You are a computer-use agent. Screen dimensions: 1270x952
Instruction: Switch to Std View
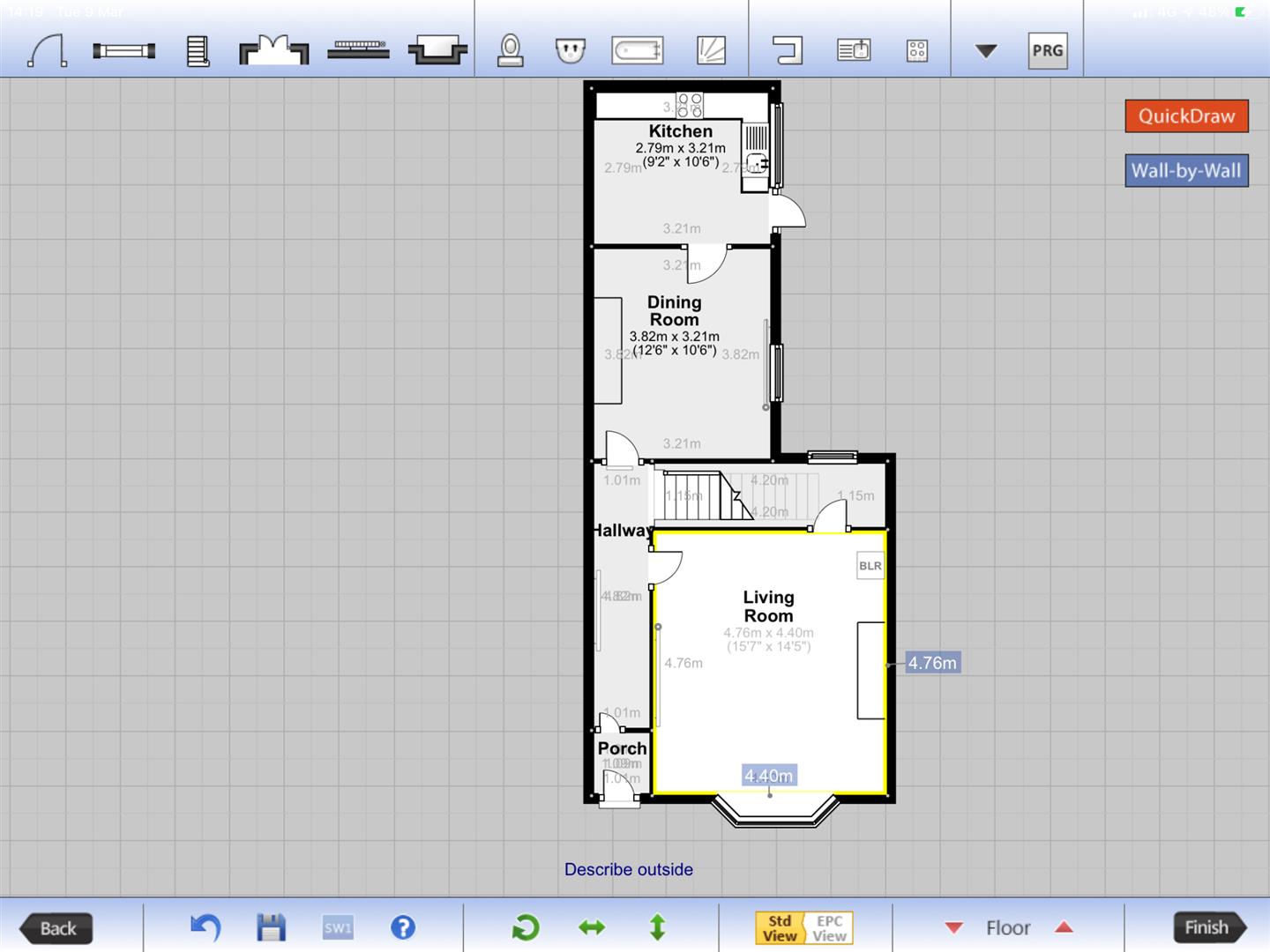(780, 928)
